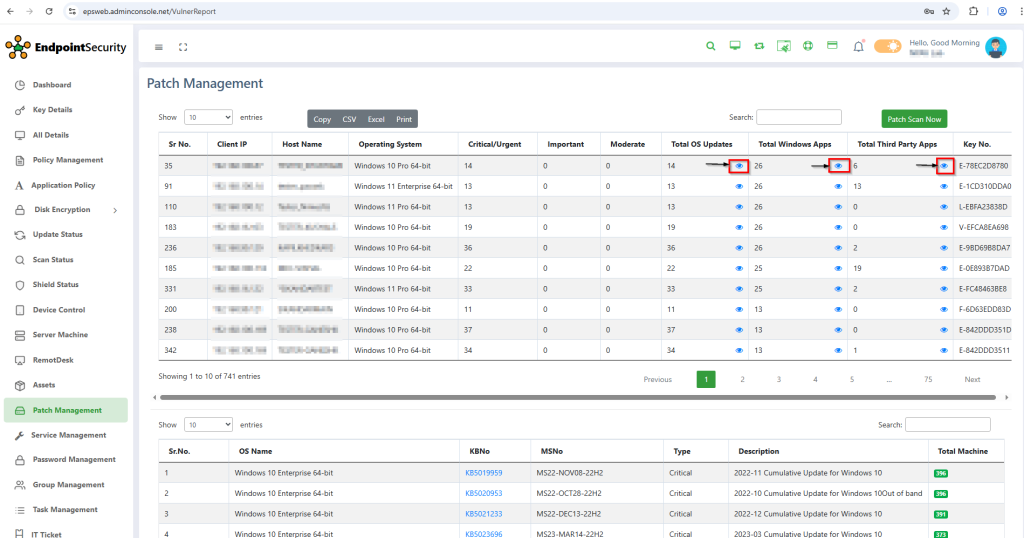Screen dimensions: 1024x538
Task: View Total OS Updates for row 35
Action: [x=740, y=166]
